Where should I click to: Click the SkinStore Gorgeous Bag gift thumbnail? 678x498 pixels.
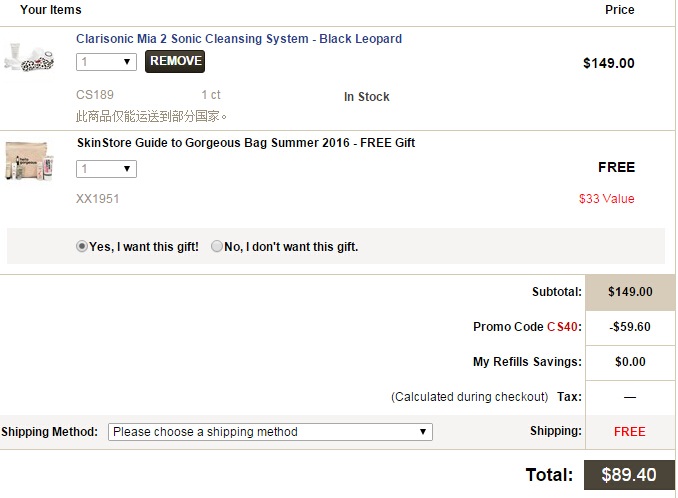point(29,161)
